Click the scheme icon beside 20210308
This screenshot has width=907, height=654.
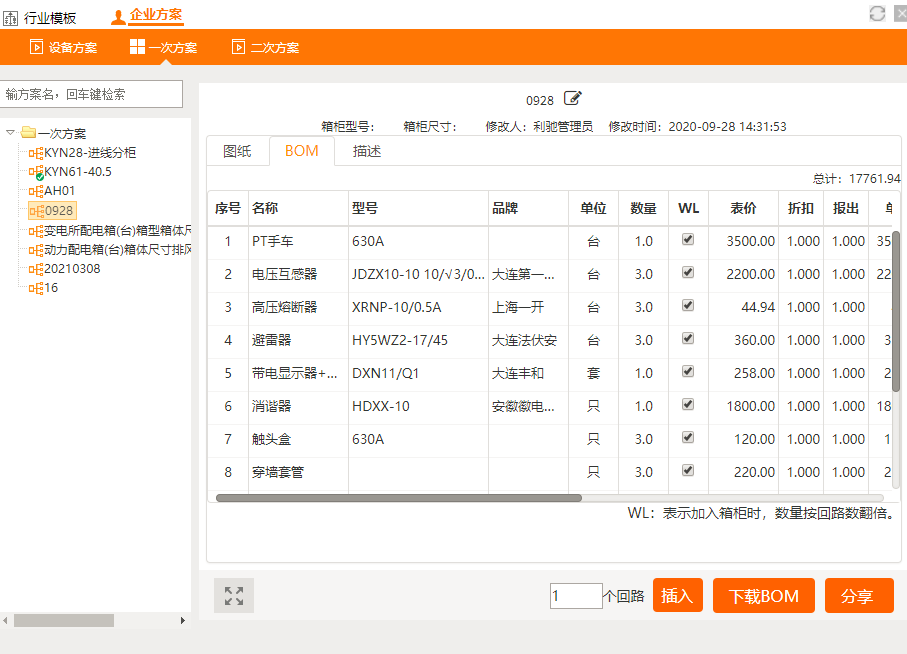point(36,269)
